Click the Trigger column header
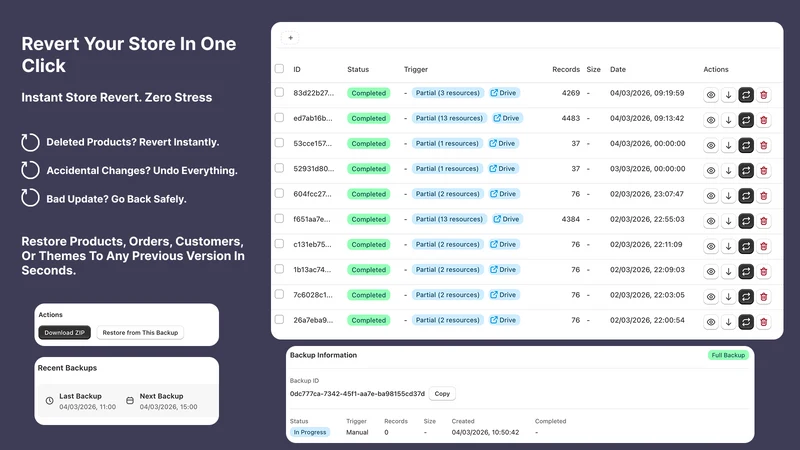This screenshot has height=450, width=800. 416,69
